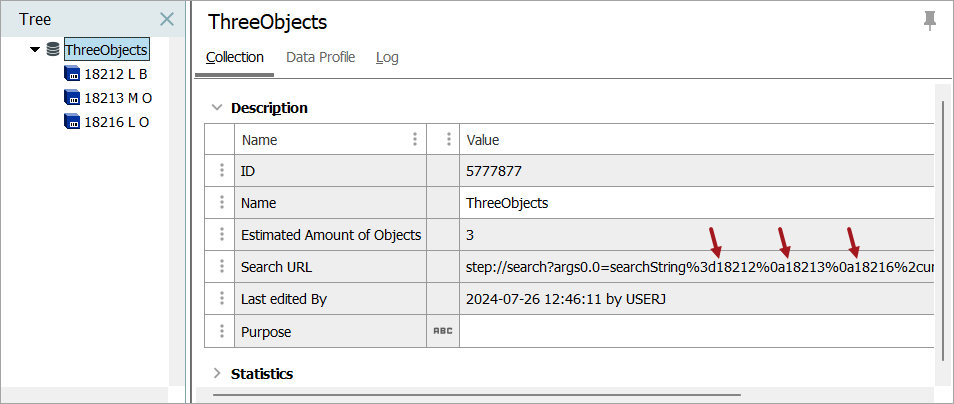The width and height of the screenshot is (954, 404).
Task: Click the product icon beside 18216 L O
Action: [72, 122]
